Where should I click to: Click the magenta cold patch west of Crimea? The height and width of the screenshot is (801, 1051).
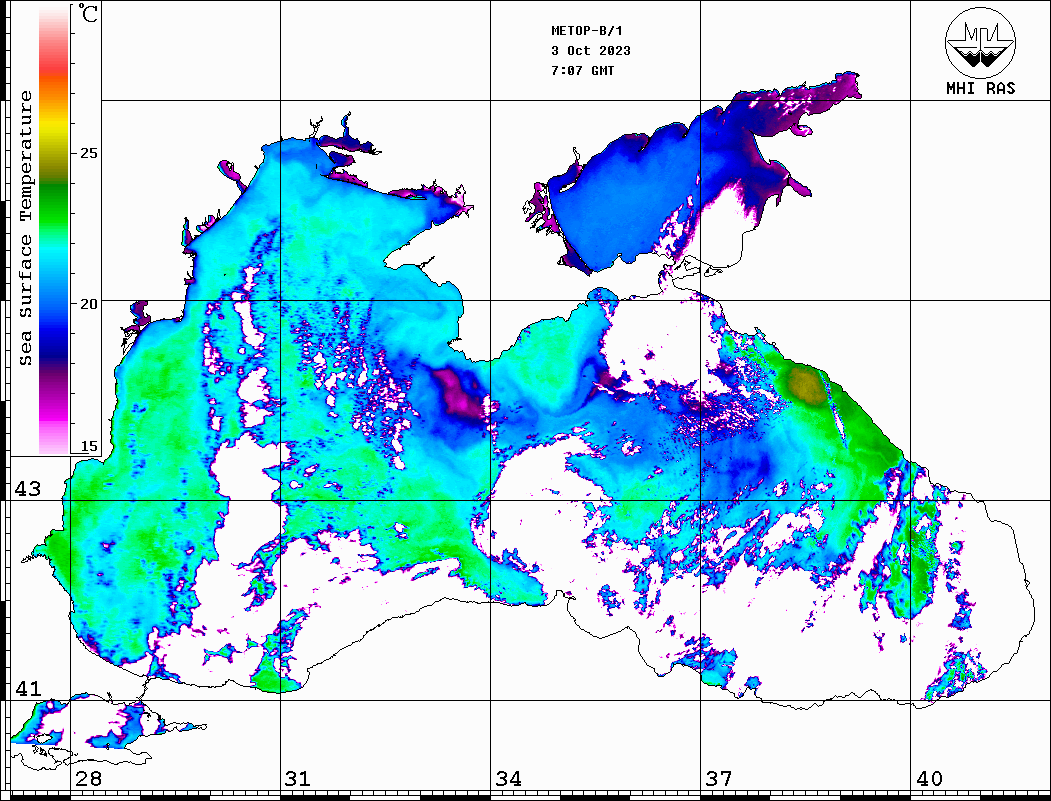click(458, 392)
